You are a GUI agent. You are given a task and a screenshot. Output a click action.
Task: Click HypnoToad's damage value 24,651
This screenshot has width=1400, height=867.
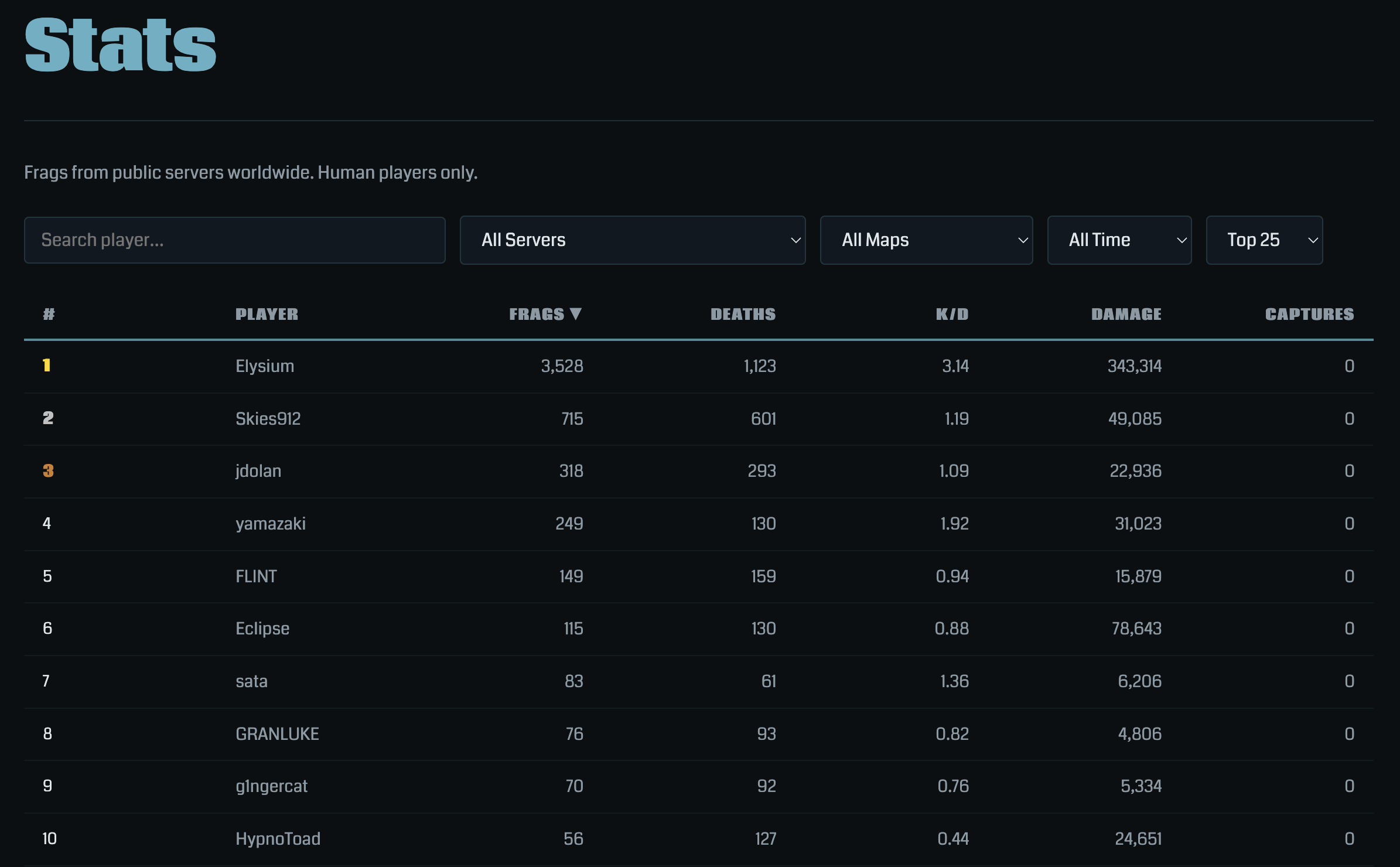click(1138, 839)
